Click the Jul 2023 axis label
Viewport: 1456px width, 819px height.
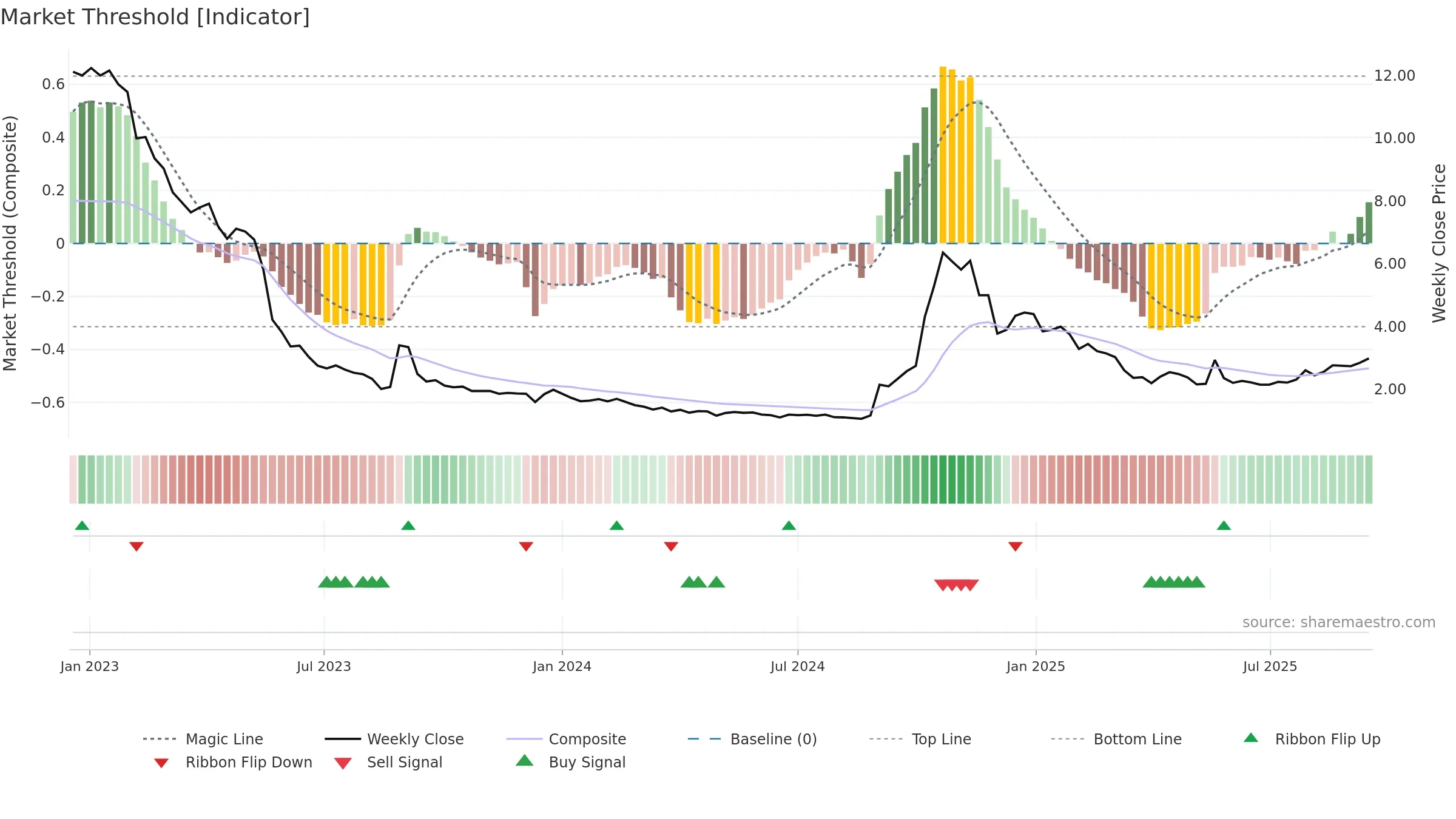324,666
